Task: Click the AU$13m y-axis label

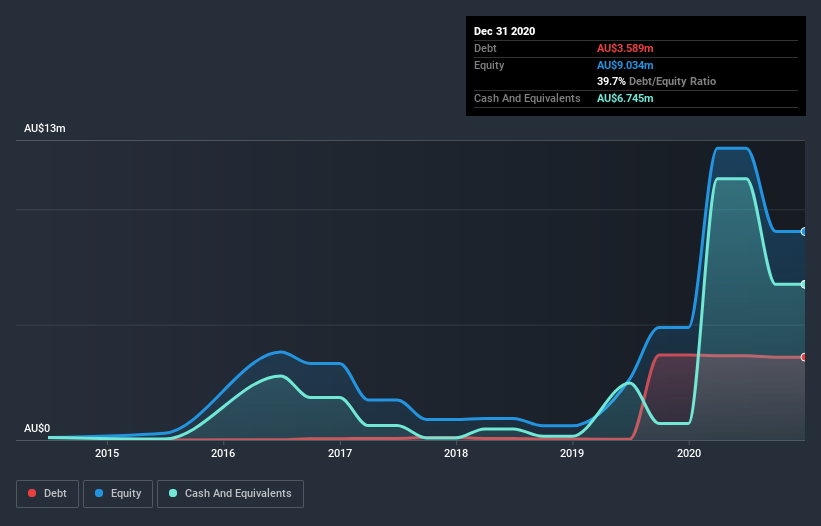Action: 45,128
